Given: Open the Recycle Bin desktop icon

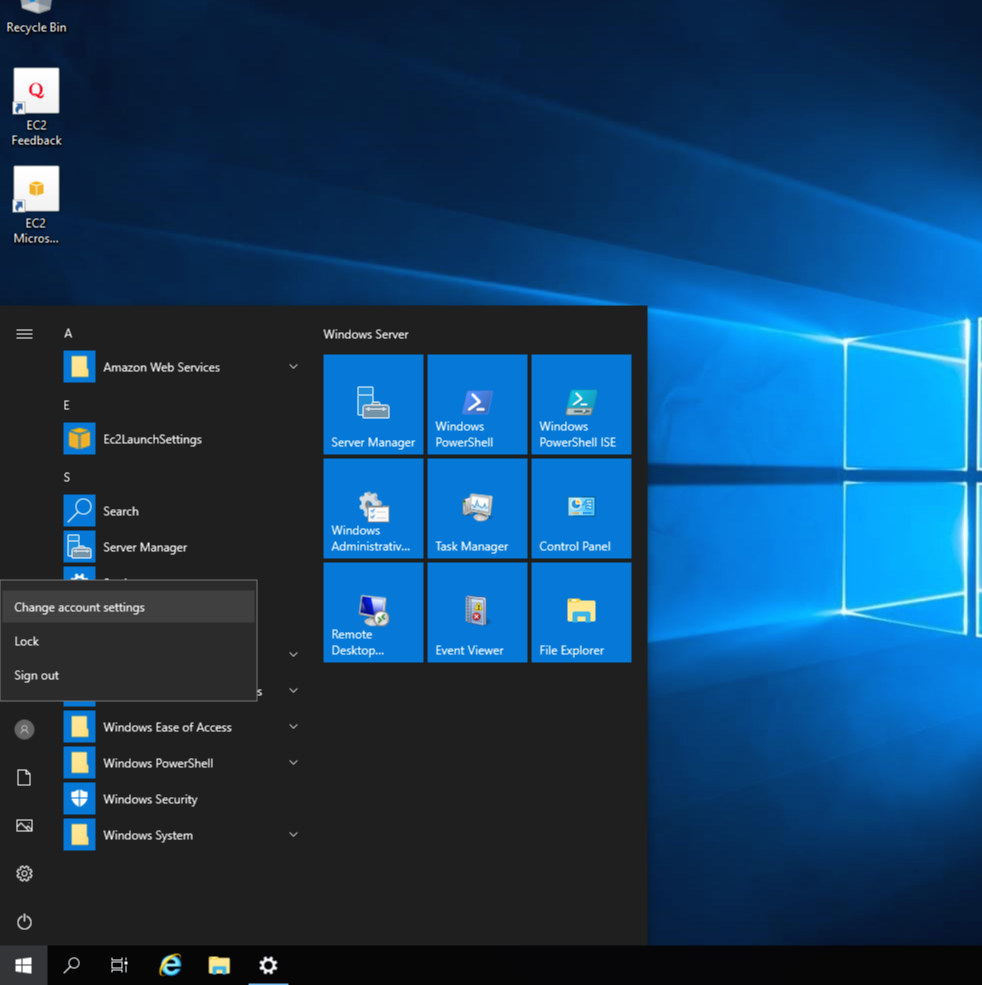Looking at the screenshot, I should (36, 16).
